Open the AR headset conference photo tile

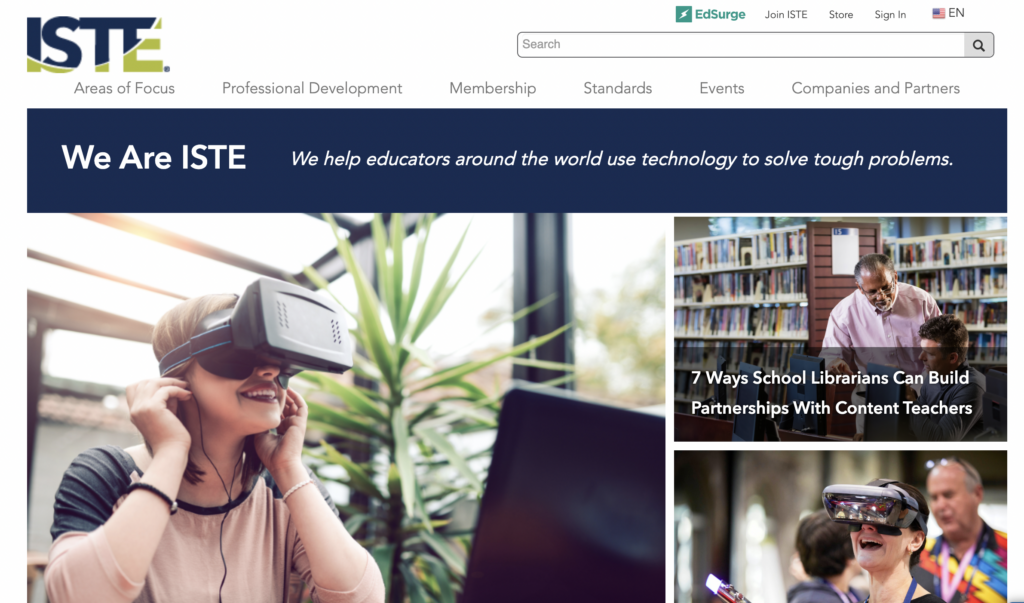pyautogui.click(x=840, y=527)
